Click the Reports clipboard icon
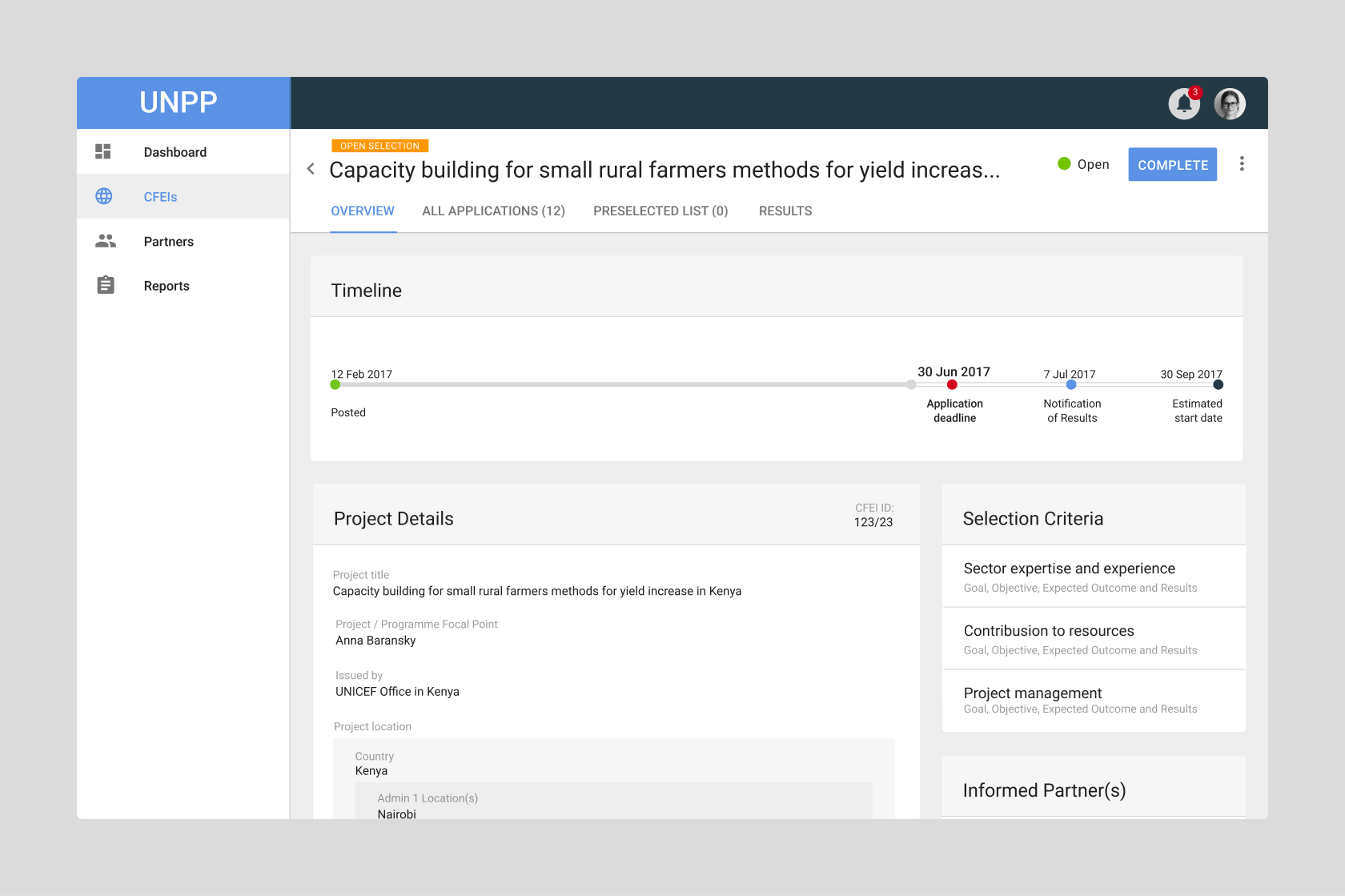The width and height of the screenshot is (1345, 896). pos(105,285)
